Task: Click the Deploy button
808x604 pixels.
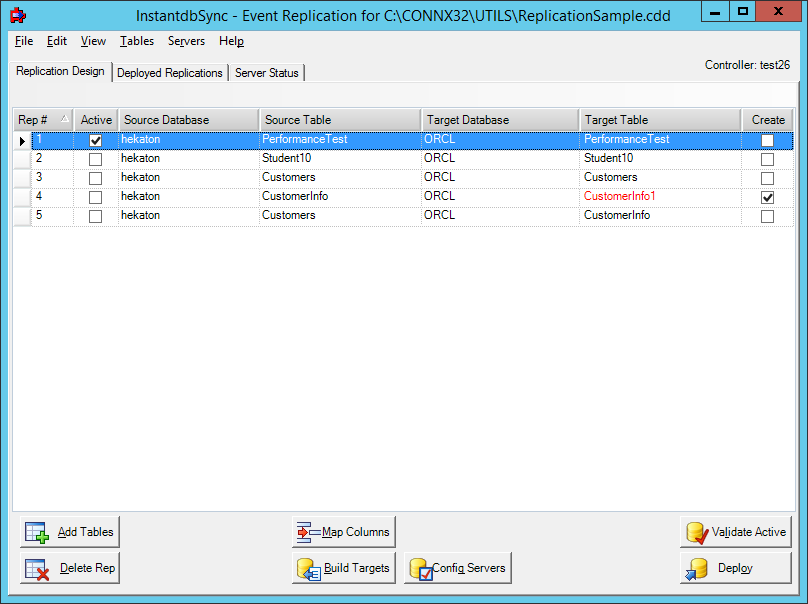Action: [x=735, y=567]
